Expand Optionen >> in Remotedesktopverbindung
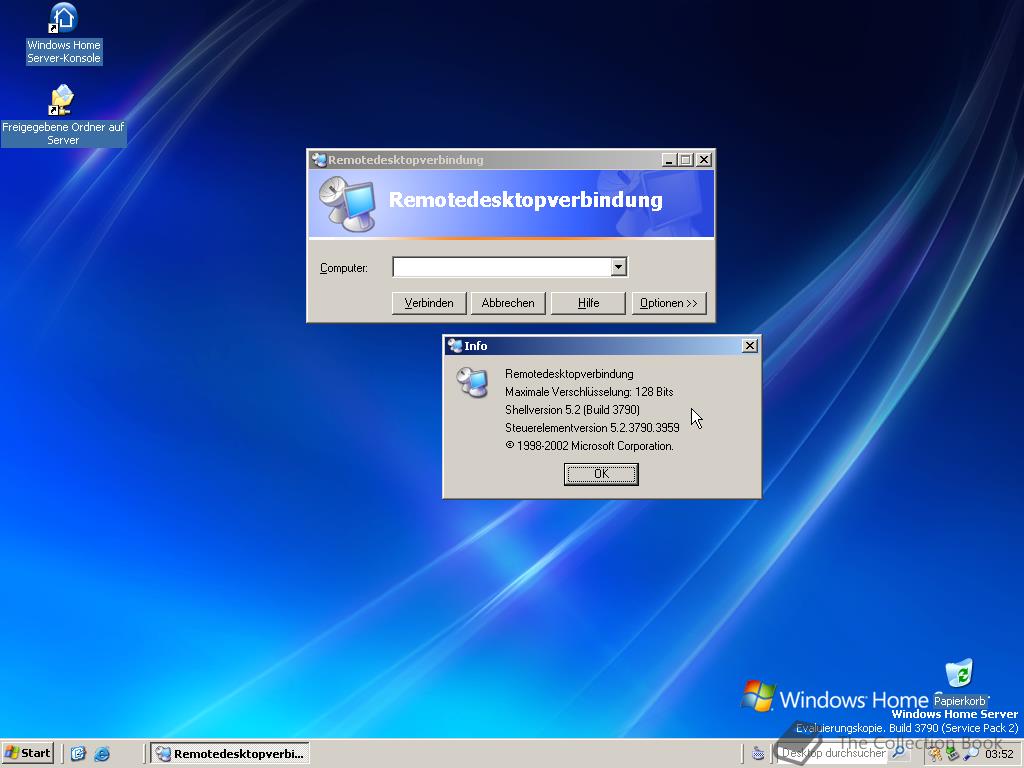Image resolution: width=1024 pixels, height=768 pixels. pos(669,303)
